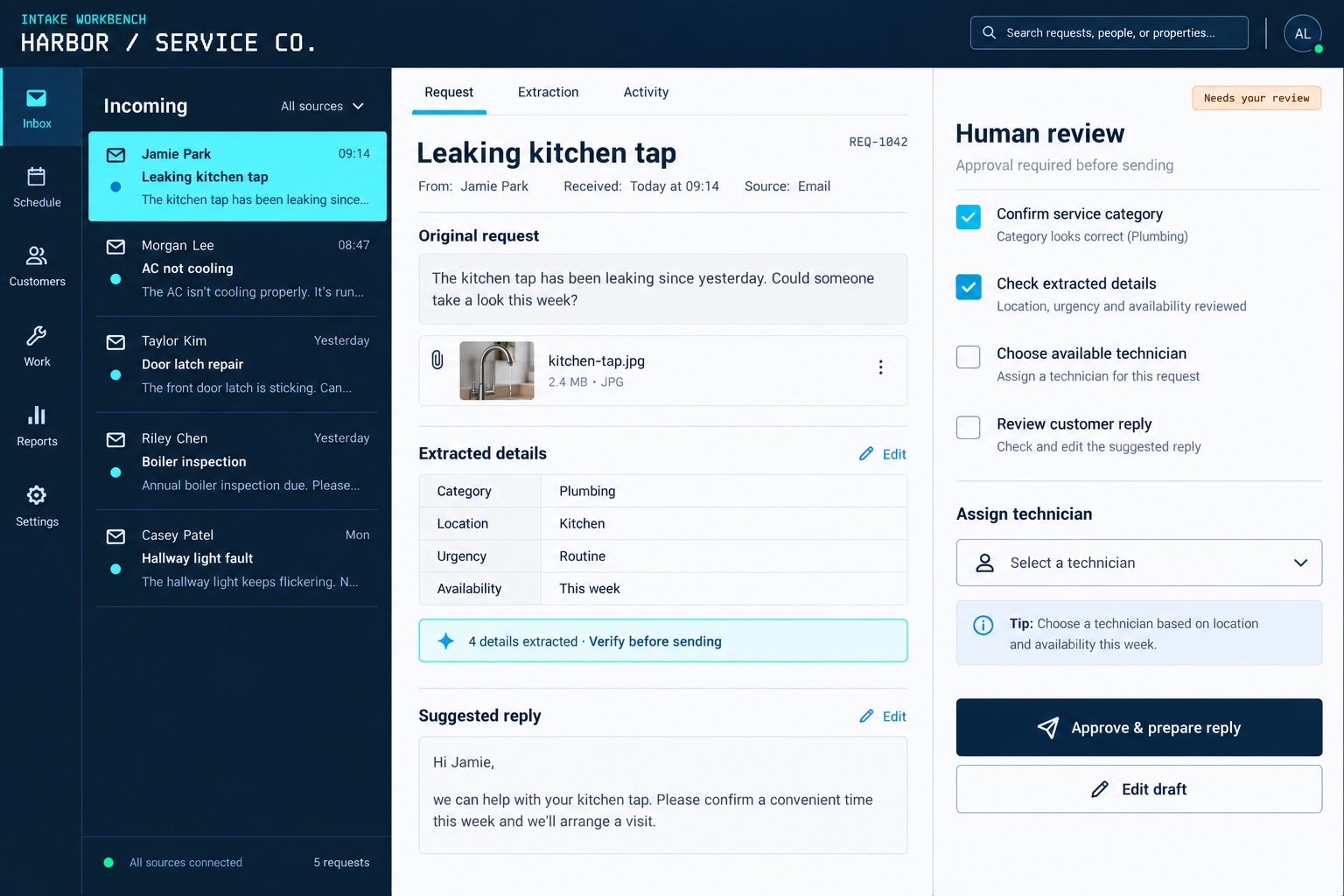The image size is (1344, 896).
Task: Switch to the Request tab
Action: pyautogui.click(x=449, y=92)
